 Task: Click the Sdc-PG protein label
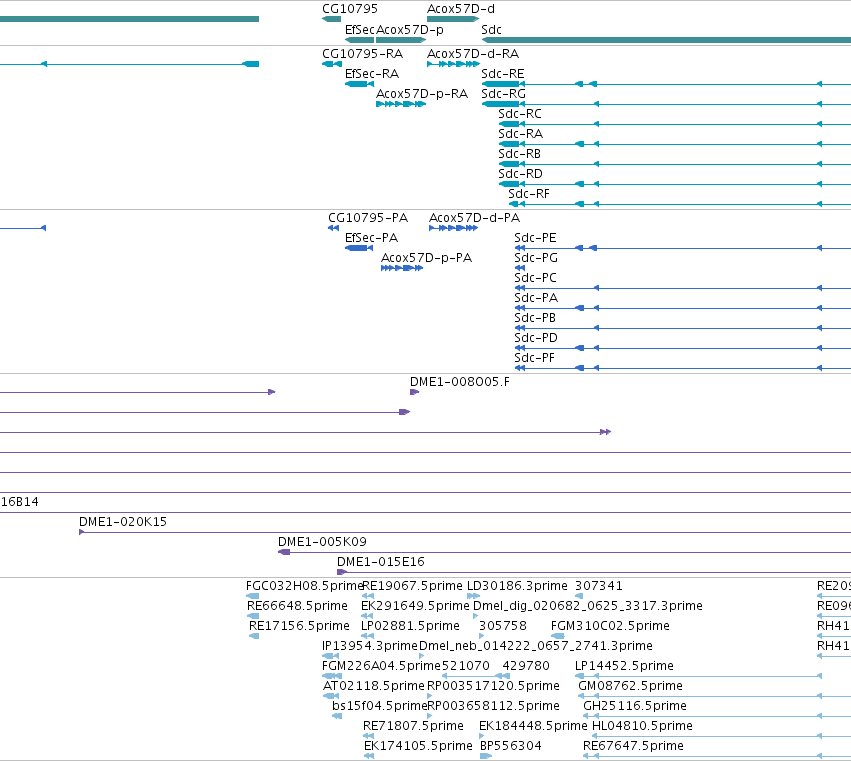(536, 258)
